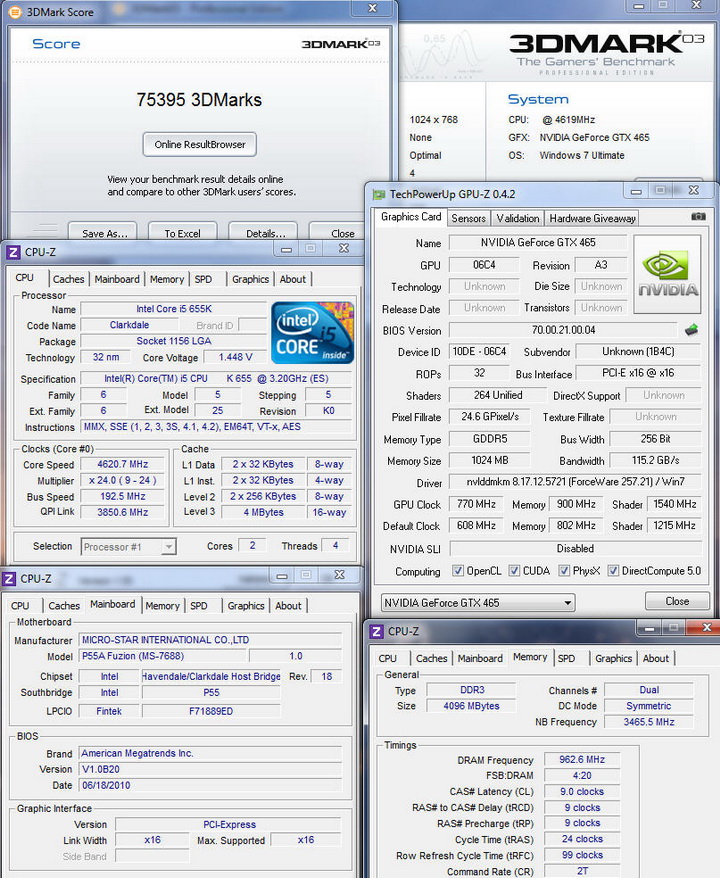Toggle the PhysX checkbox
This screenshot has height=878, width=720.
point(564,571)
